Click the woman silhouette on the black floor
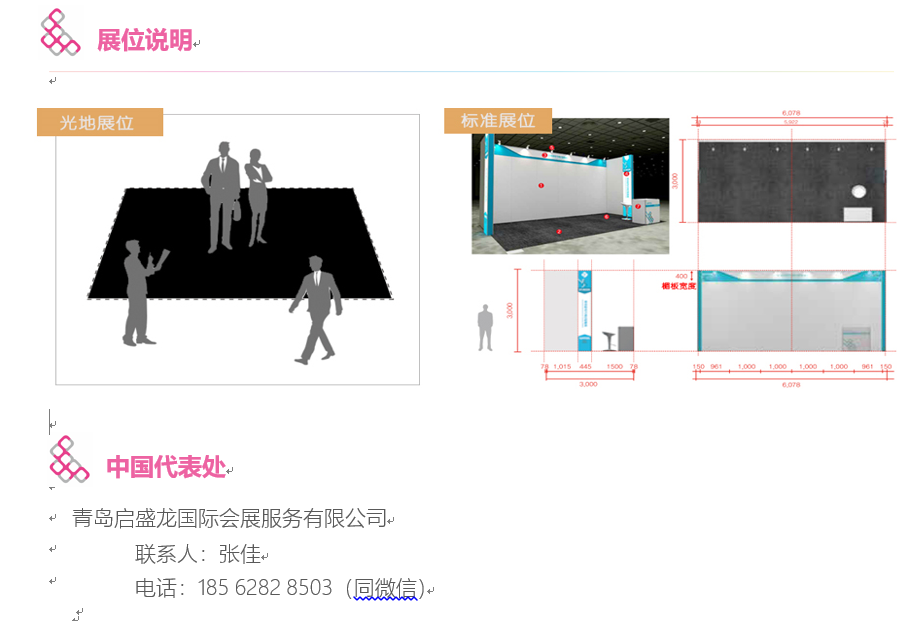Image resolution: width=921 pixels, height=641 pixels. (258, 196)
